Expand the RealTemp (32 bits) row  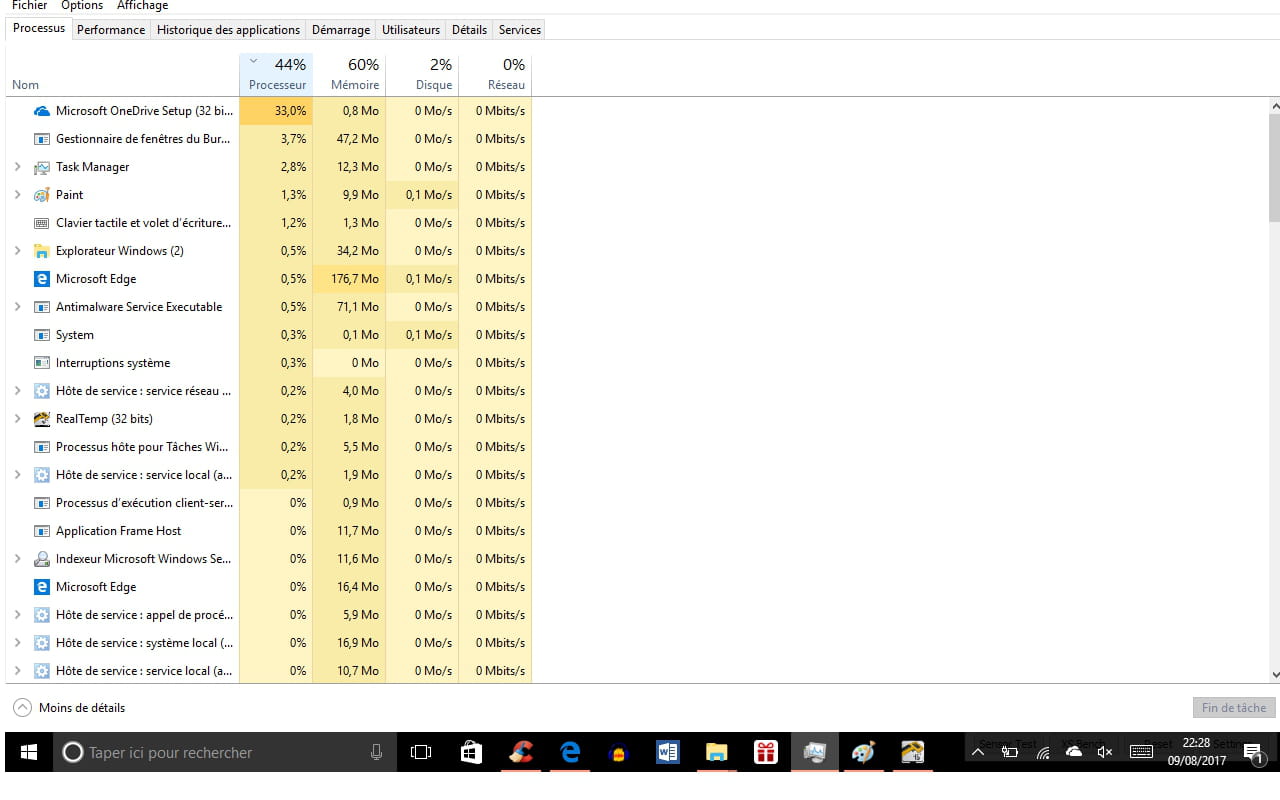[x=18, y=419]
